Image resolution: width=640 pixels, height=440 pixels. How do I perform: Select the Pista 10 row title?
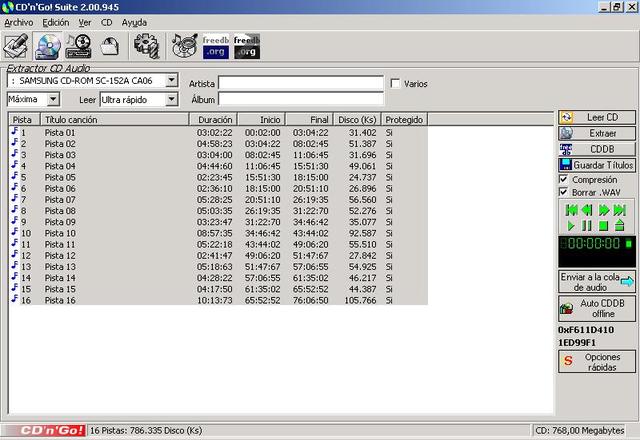60,233
